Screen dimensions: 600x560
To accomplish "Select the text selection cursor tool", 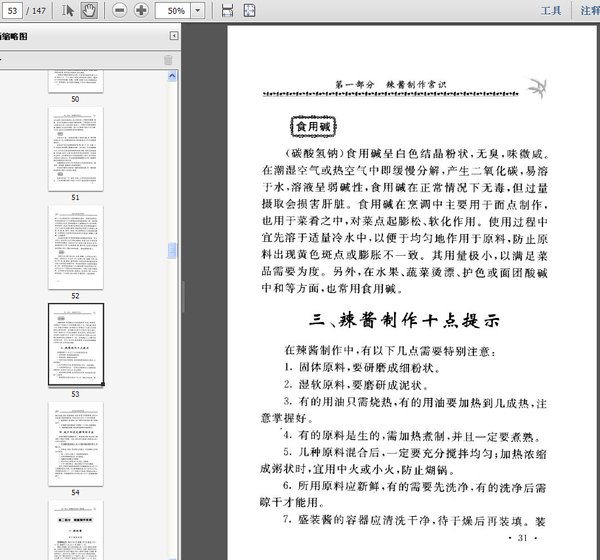I will 68,10.
